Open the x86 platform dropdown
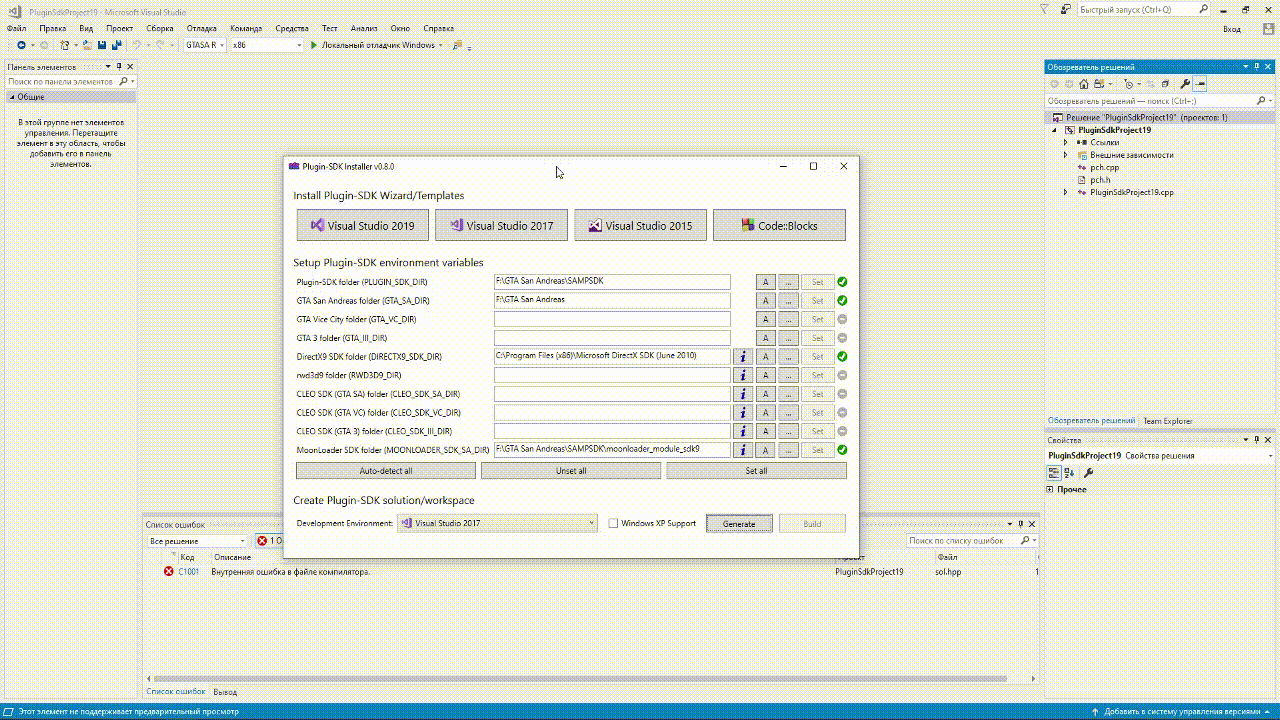Screen dimensions: 1280x720 point(267,45)
